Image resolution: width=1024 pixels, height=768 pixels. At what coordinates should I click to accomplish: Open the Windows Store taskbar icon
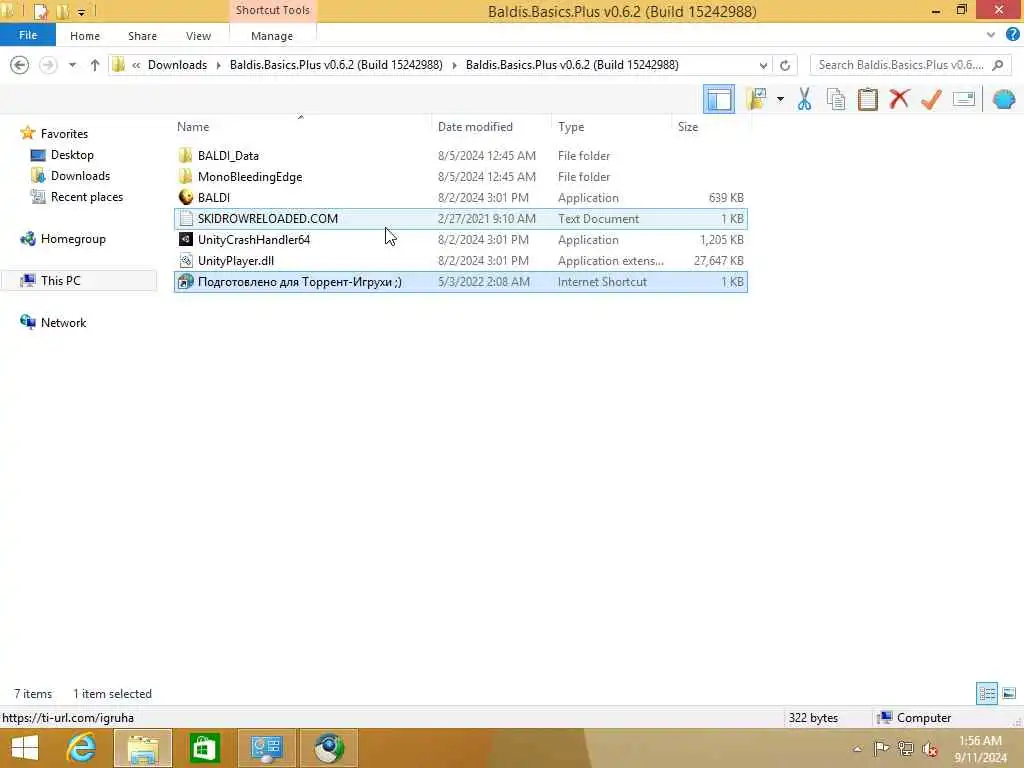tap(204, 748)
